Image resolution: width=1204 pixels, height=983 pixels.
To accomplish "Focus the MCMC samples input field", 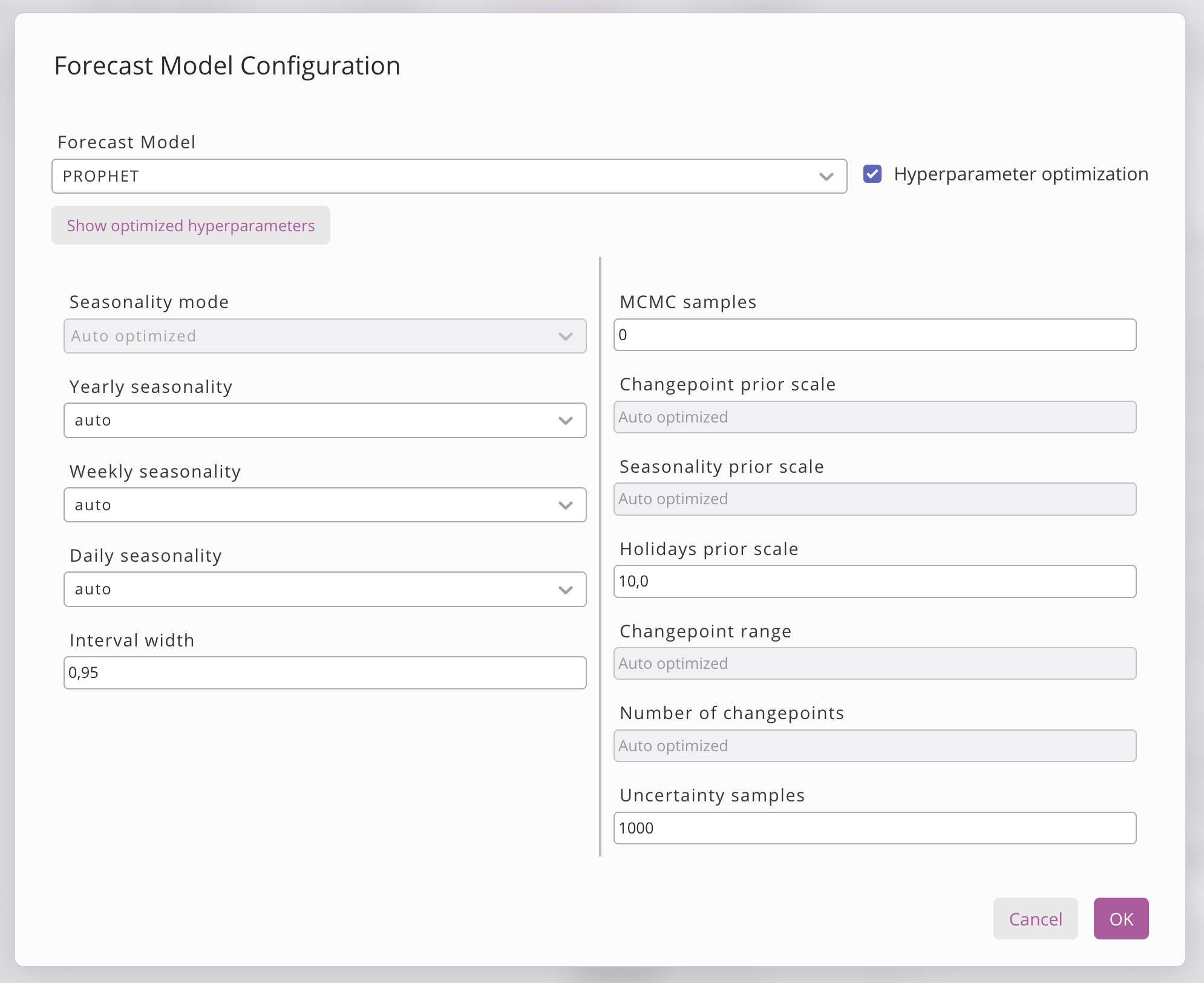I will 874,335.
